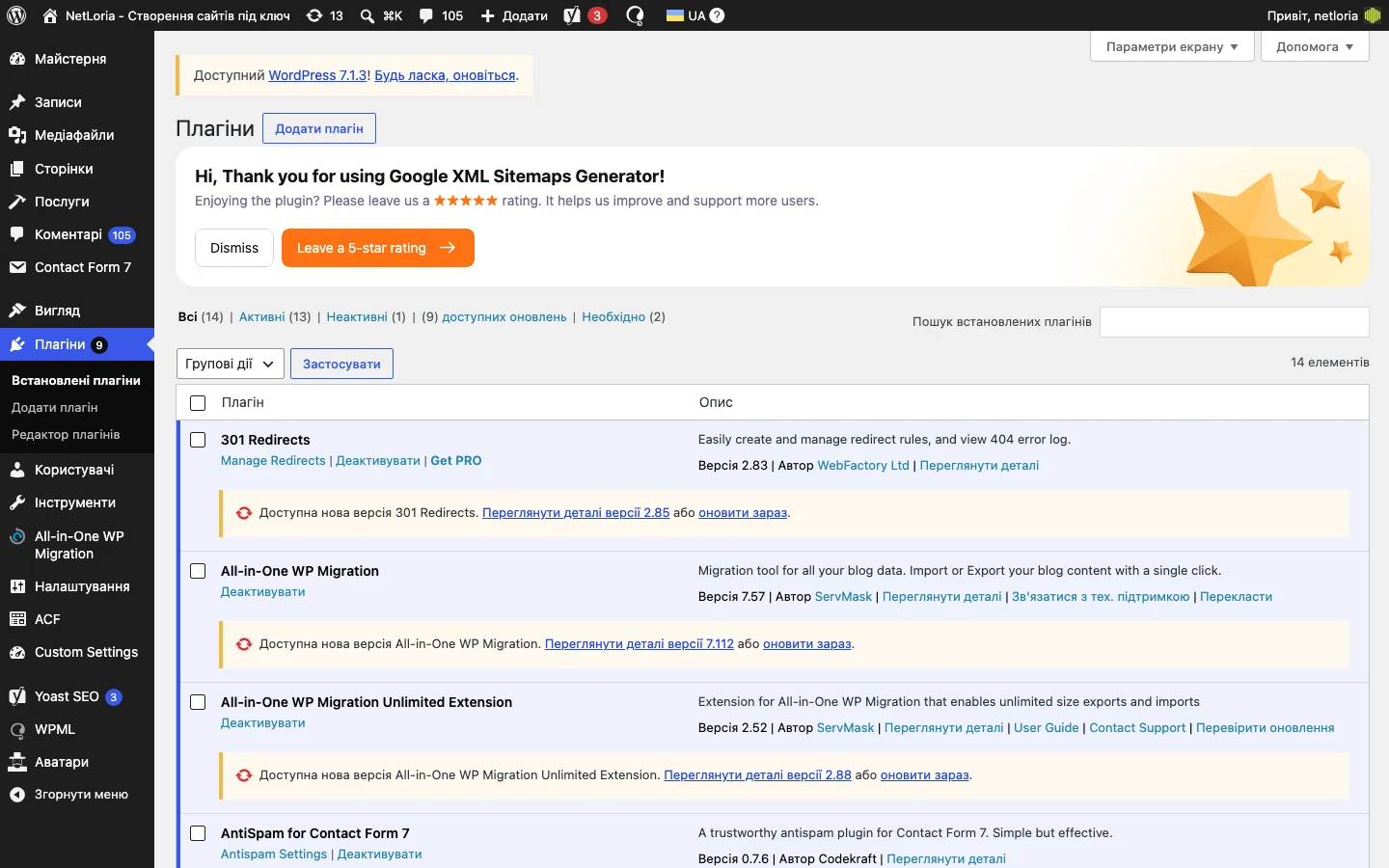This screenshot has height=868, width=1389.
Task: Click the Інструменти wrench icon
Action: 17,502
